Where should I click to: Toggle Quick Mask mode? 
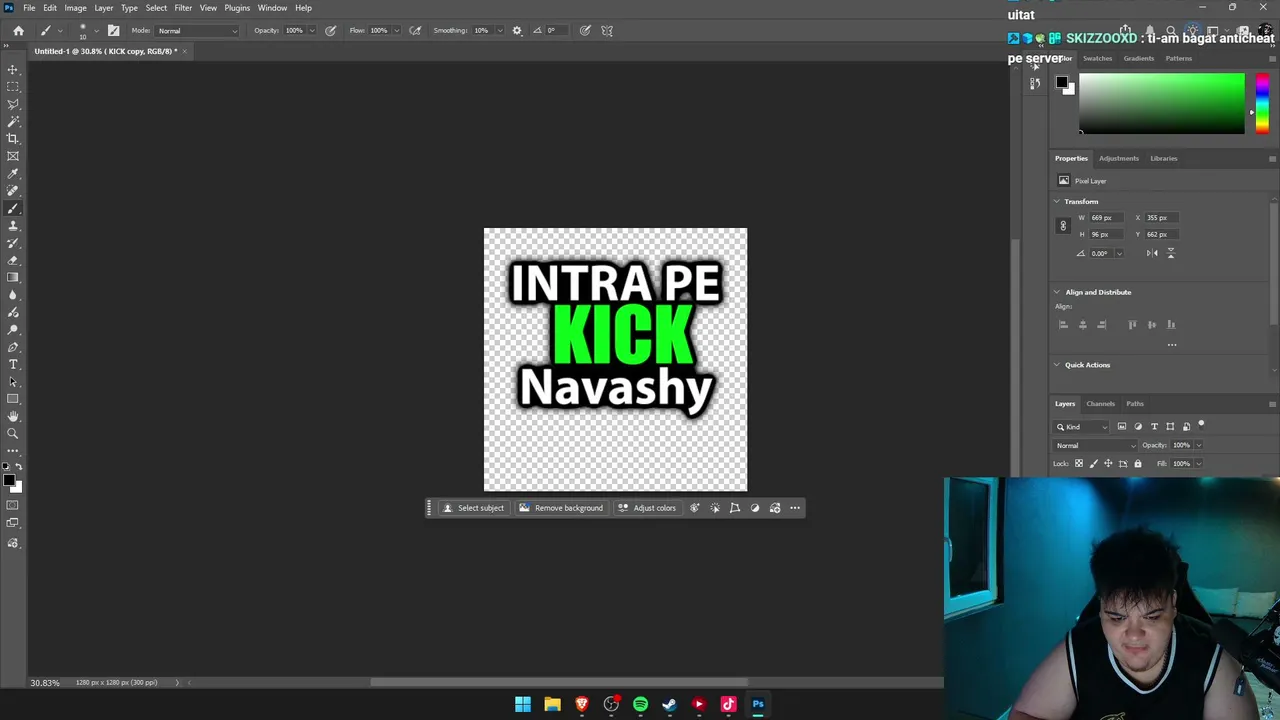(13, 505)
